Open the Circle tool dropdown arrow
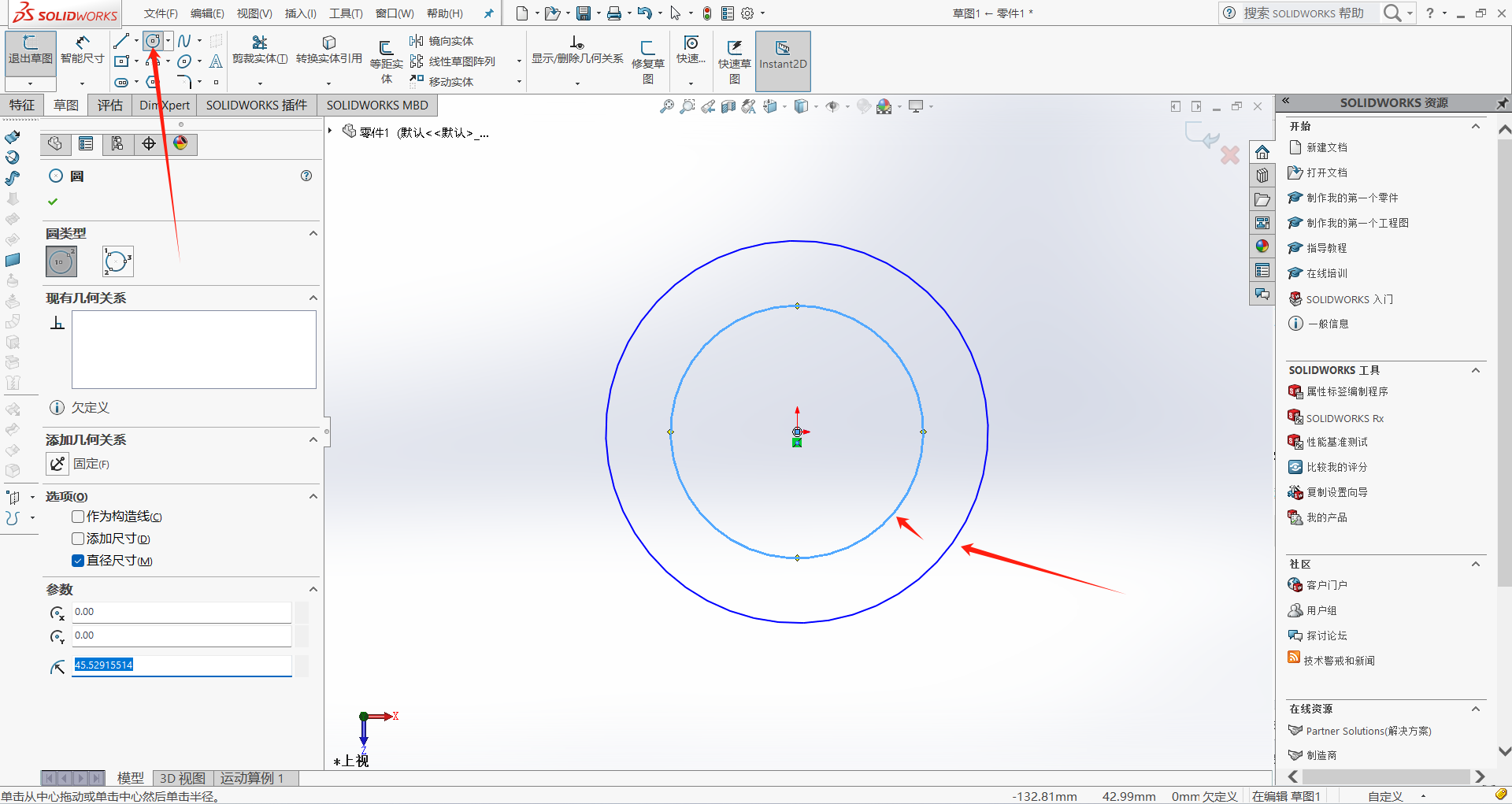Image resolution: width=1512 pixels, height=804 pixels. (x=168, y=41)
